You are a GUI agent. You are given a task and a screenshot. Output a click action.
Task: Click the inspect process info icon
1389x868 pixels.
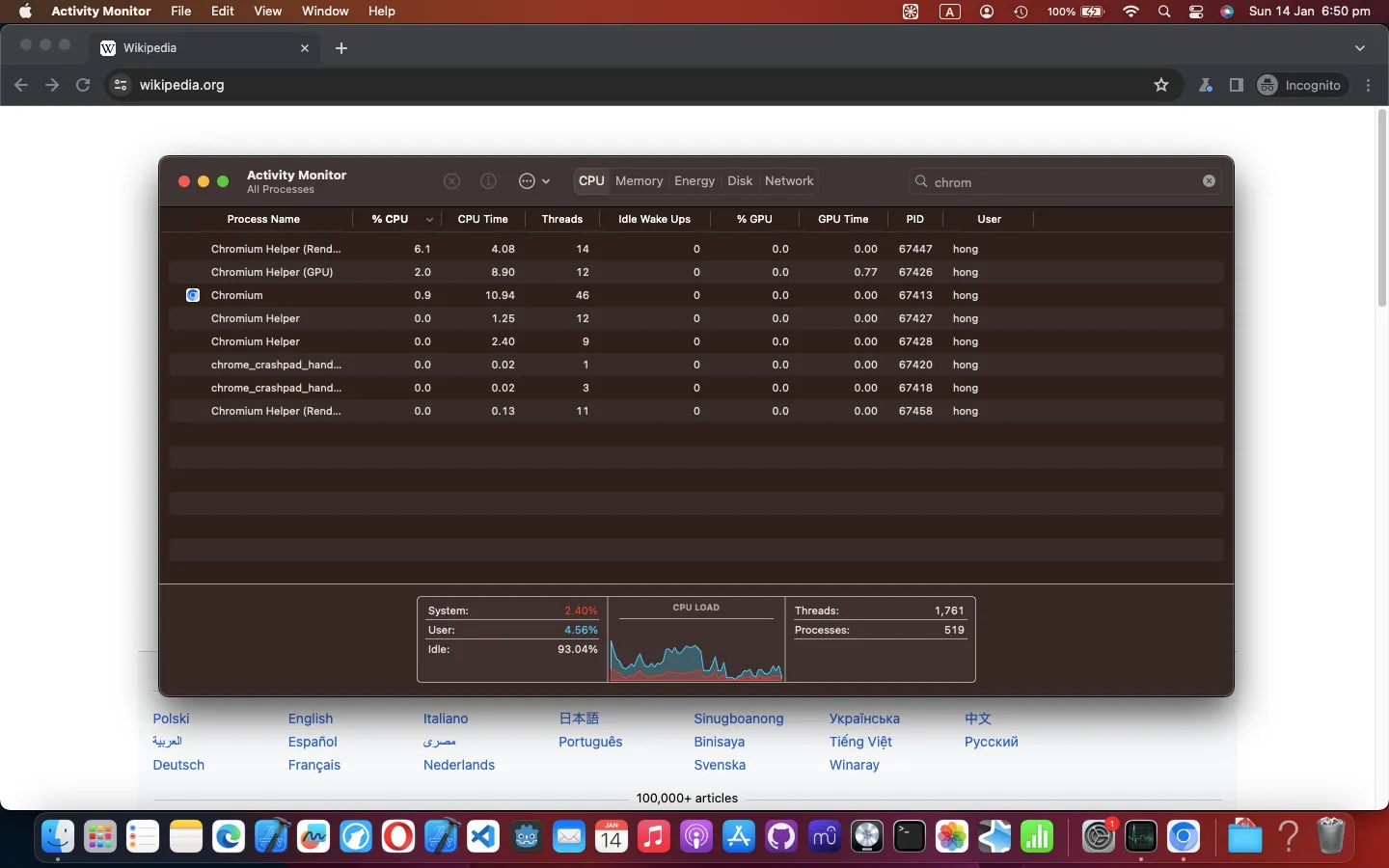pos(489,181)
